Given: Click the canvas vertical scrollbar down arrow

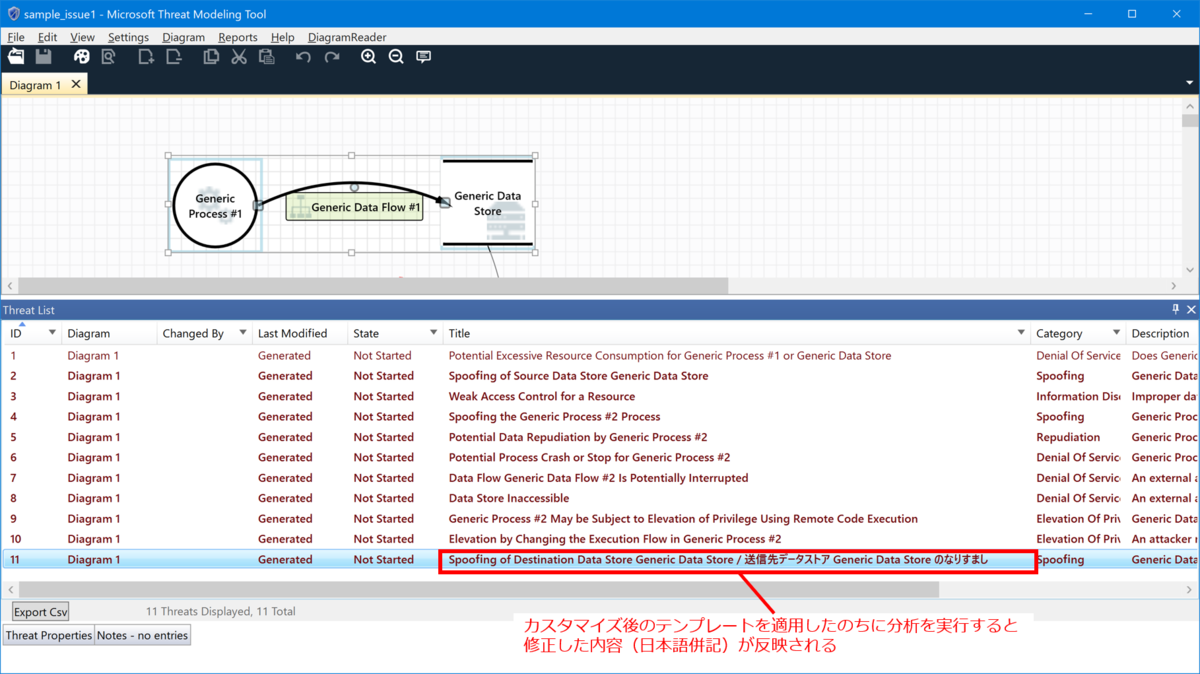Looking at the screenshot, I should click(1190, 270).
